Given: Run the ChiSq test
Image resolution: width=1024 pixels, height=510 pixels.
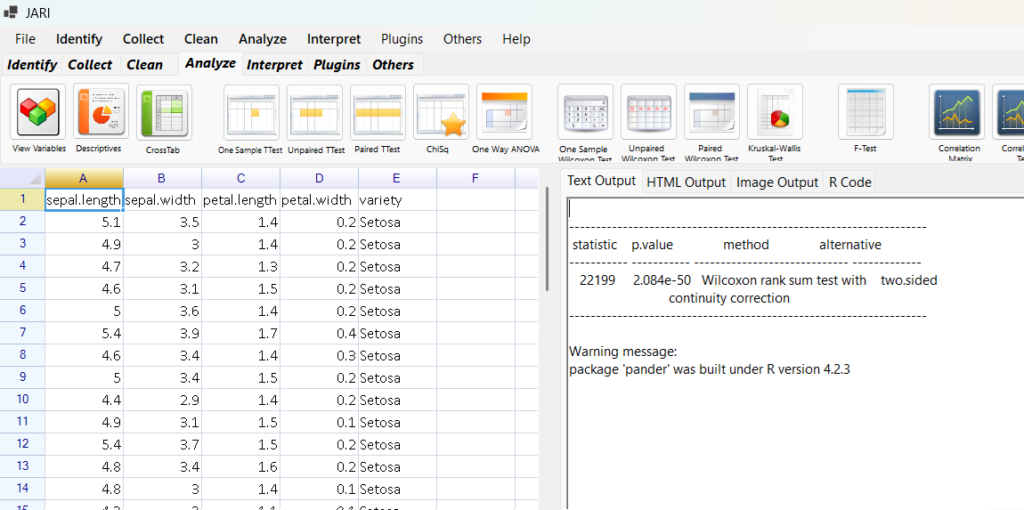Looking at the screenshot, I should 441,113.
